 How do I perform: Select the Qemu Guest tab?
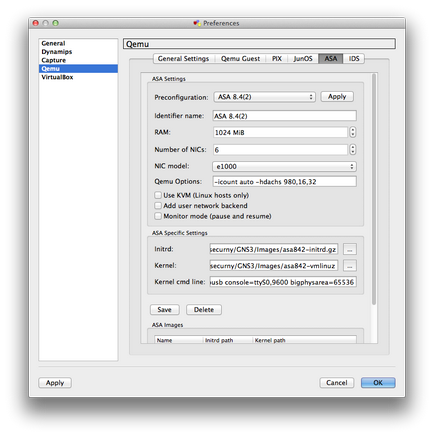click(240, 59)
